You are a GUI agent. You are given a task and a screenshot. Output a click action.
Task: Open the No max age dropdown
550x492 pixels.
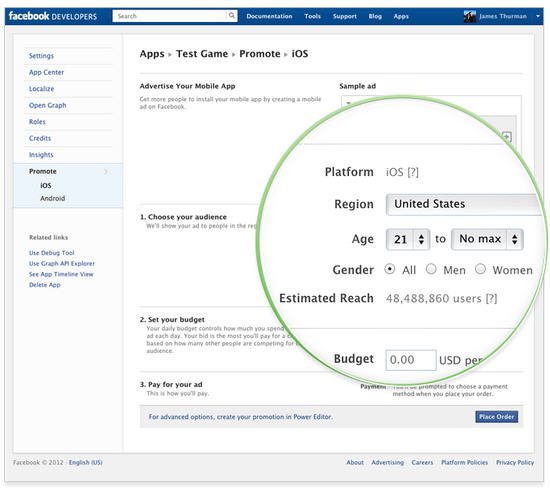tap(487, 240)
